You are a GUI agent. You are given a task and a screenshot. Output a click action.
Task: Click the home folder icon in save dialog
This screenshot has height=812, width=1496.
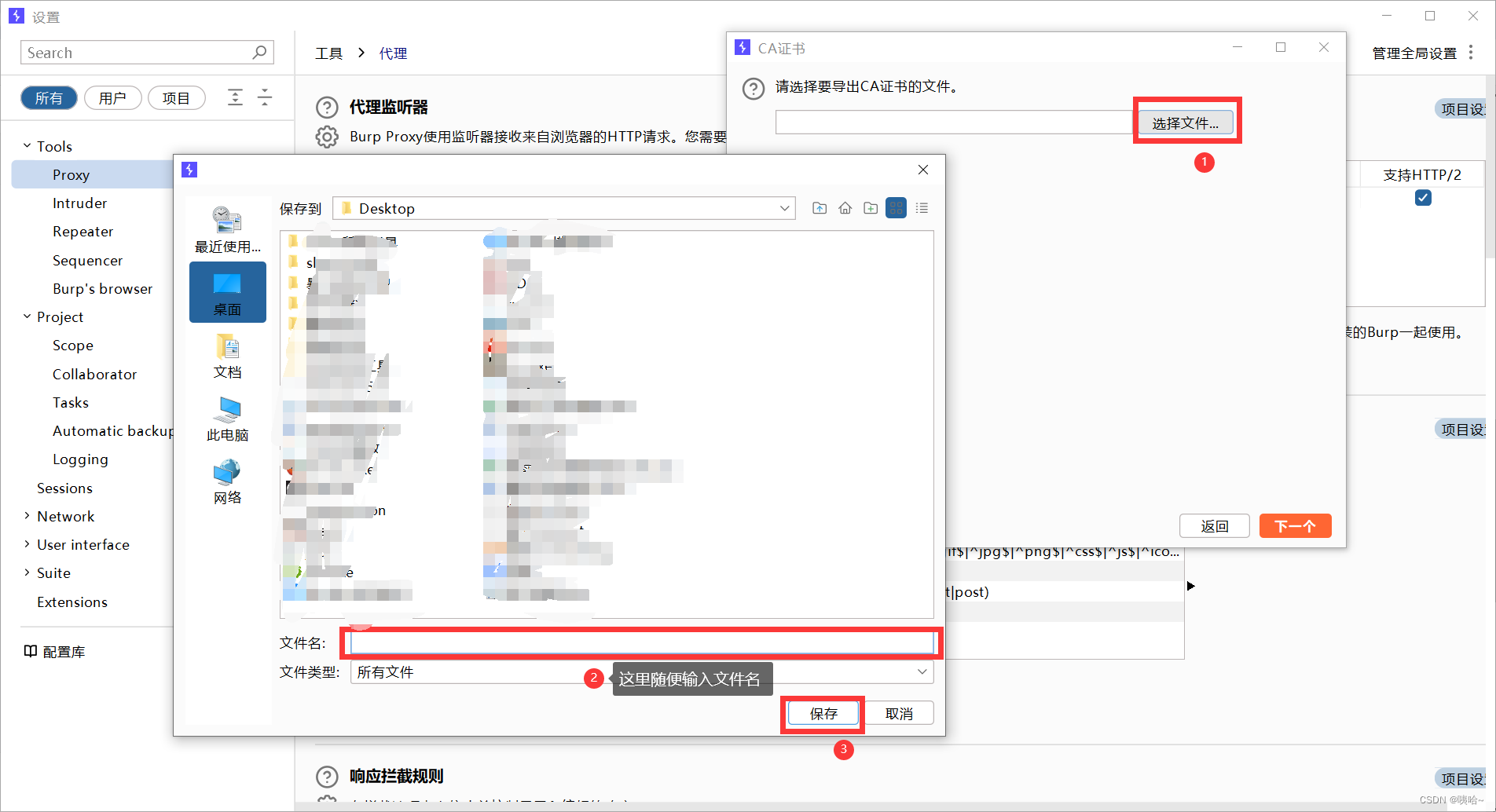pyautogui.click(x=845, y=208)
